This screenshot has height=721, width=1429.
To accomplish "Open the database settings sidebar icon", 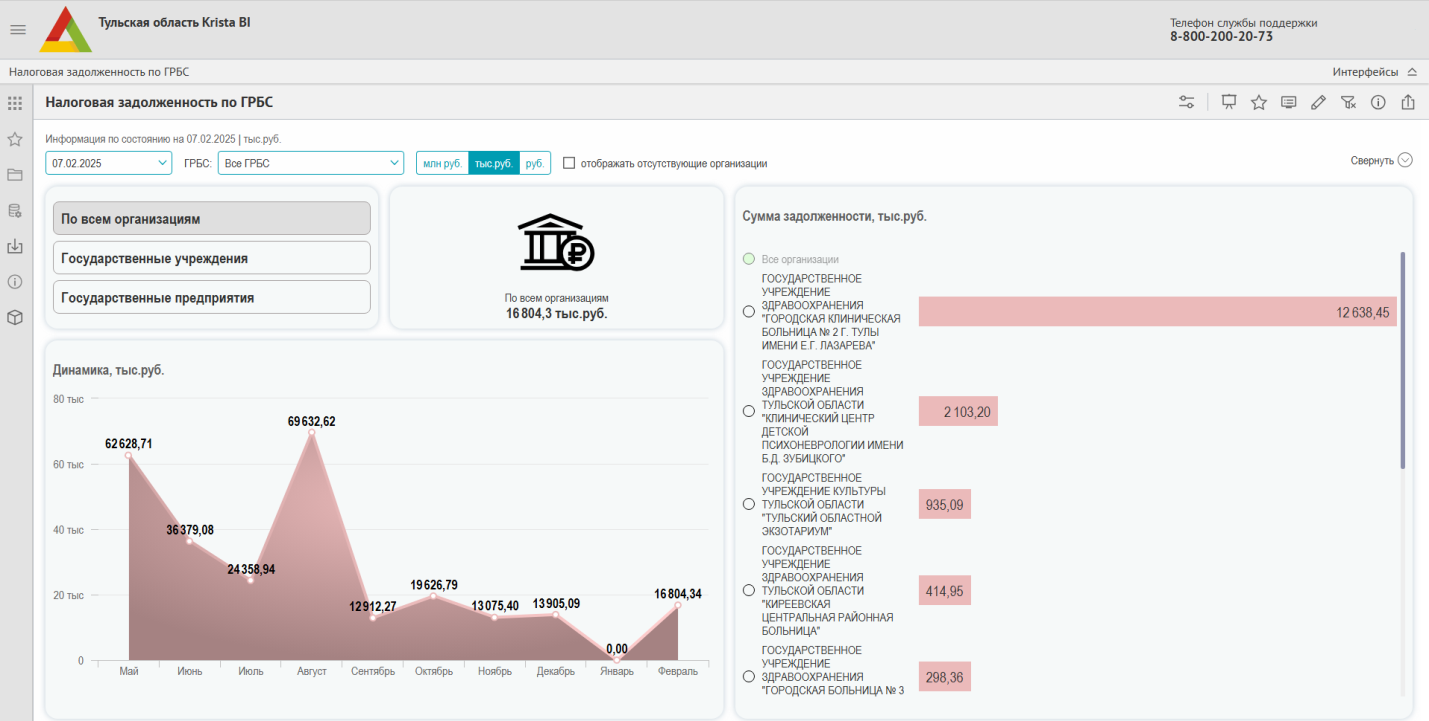I will [x=15, y=211].
